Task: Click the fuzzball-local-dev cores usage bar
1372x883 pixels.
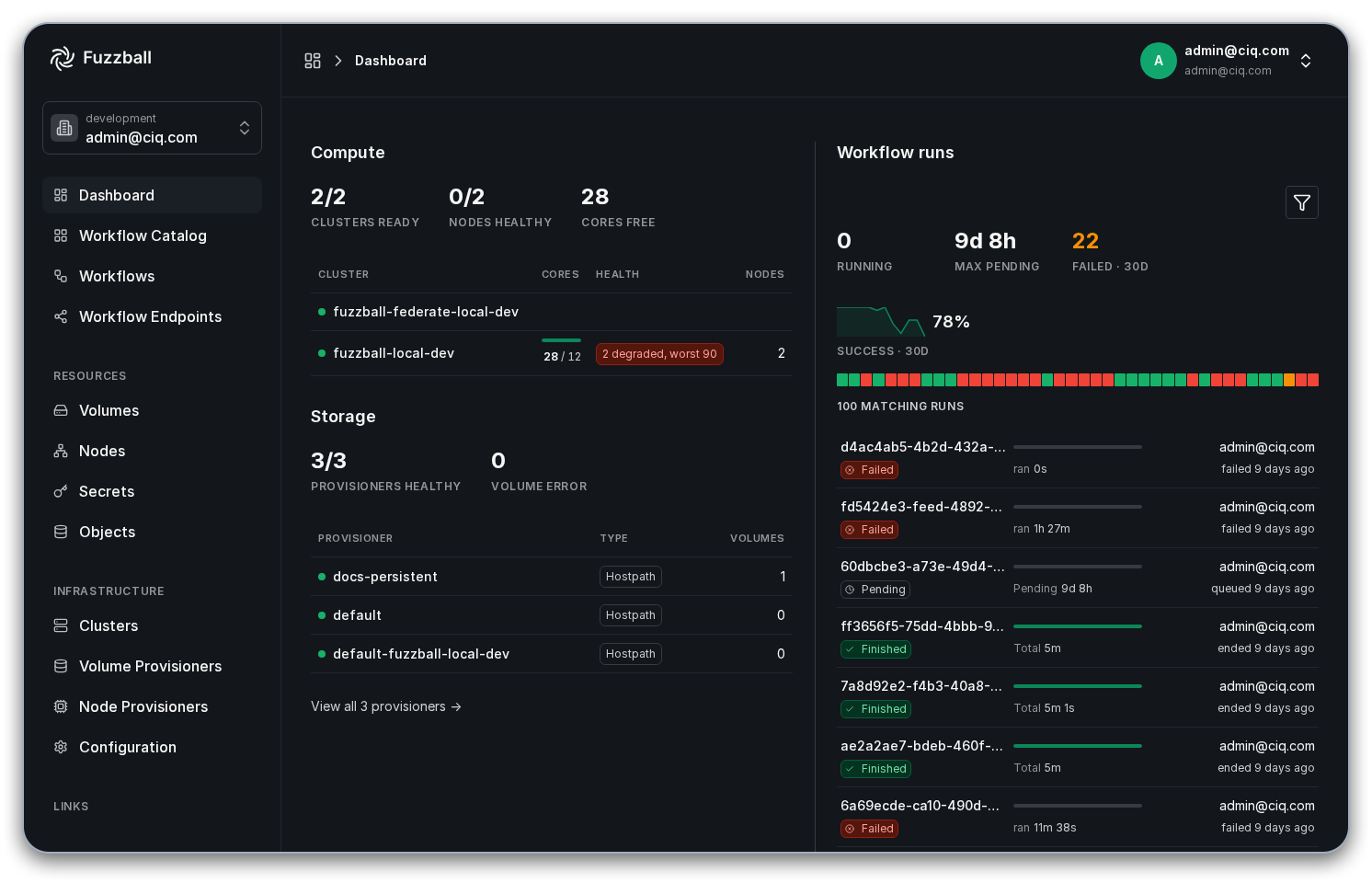Action: point(561,340)
